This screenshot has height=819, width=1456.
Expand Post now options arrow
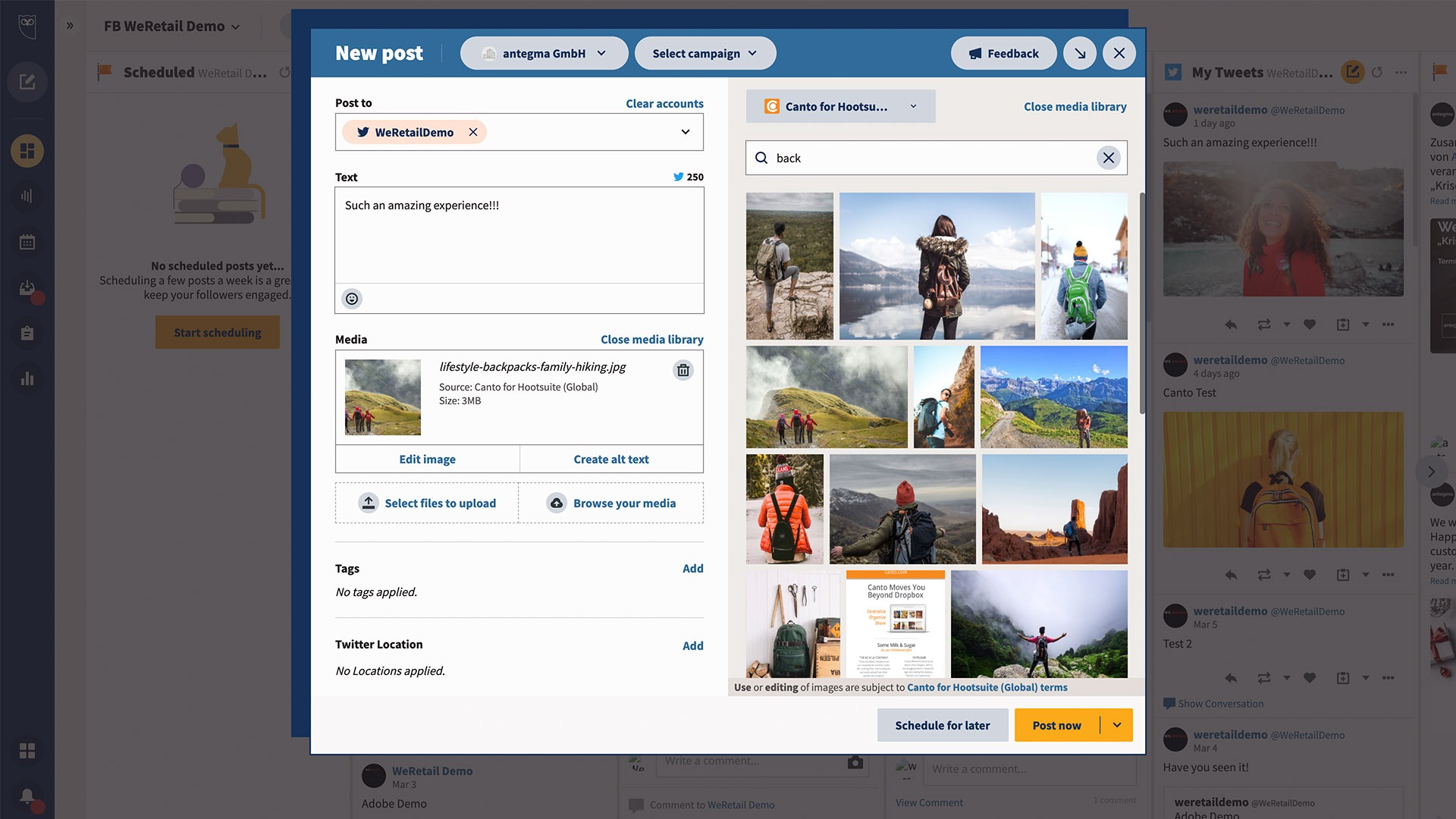pyautogui.click(x=1117, y=725)
